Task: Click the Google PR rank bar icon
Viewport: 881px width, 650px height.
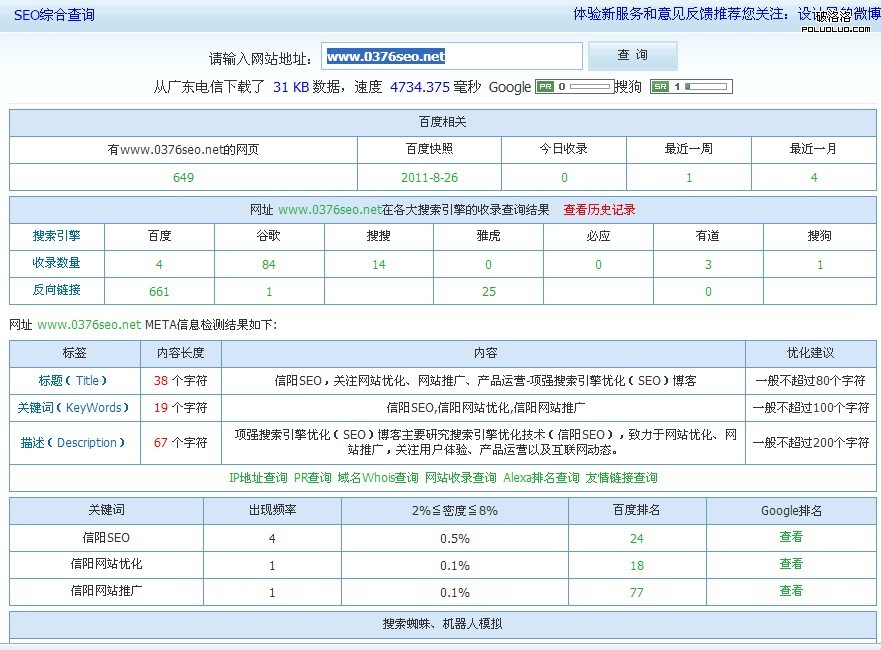Action: point(575,87)
